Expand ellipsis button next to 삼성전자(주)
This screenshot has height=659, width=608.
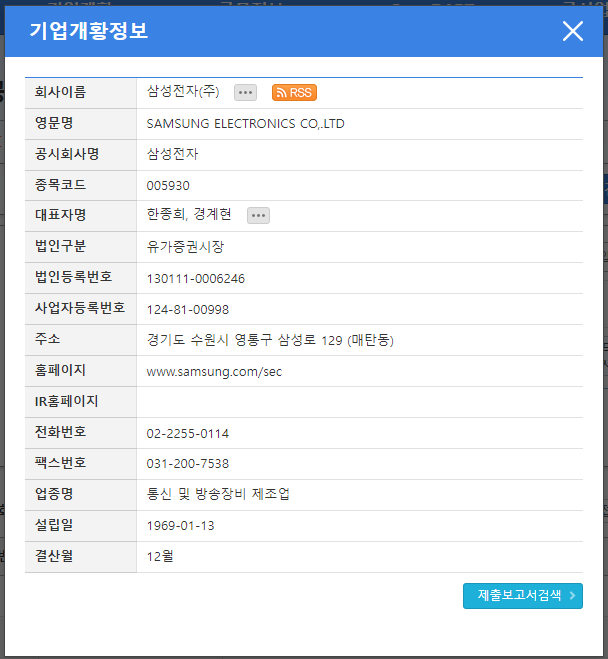tap(245, 92)
